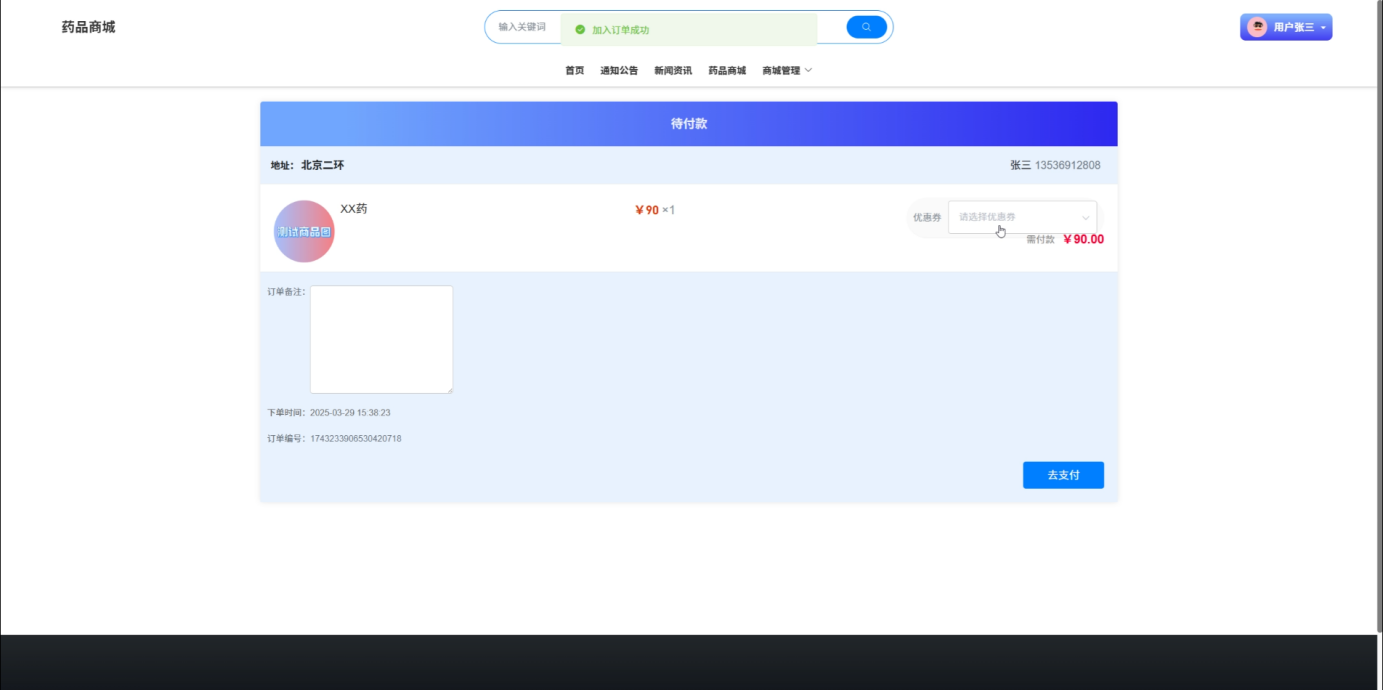1383x690 pixels.
Task: Open the 药品商城 navigation item
Action: (727, 70)
